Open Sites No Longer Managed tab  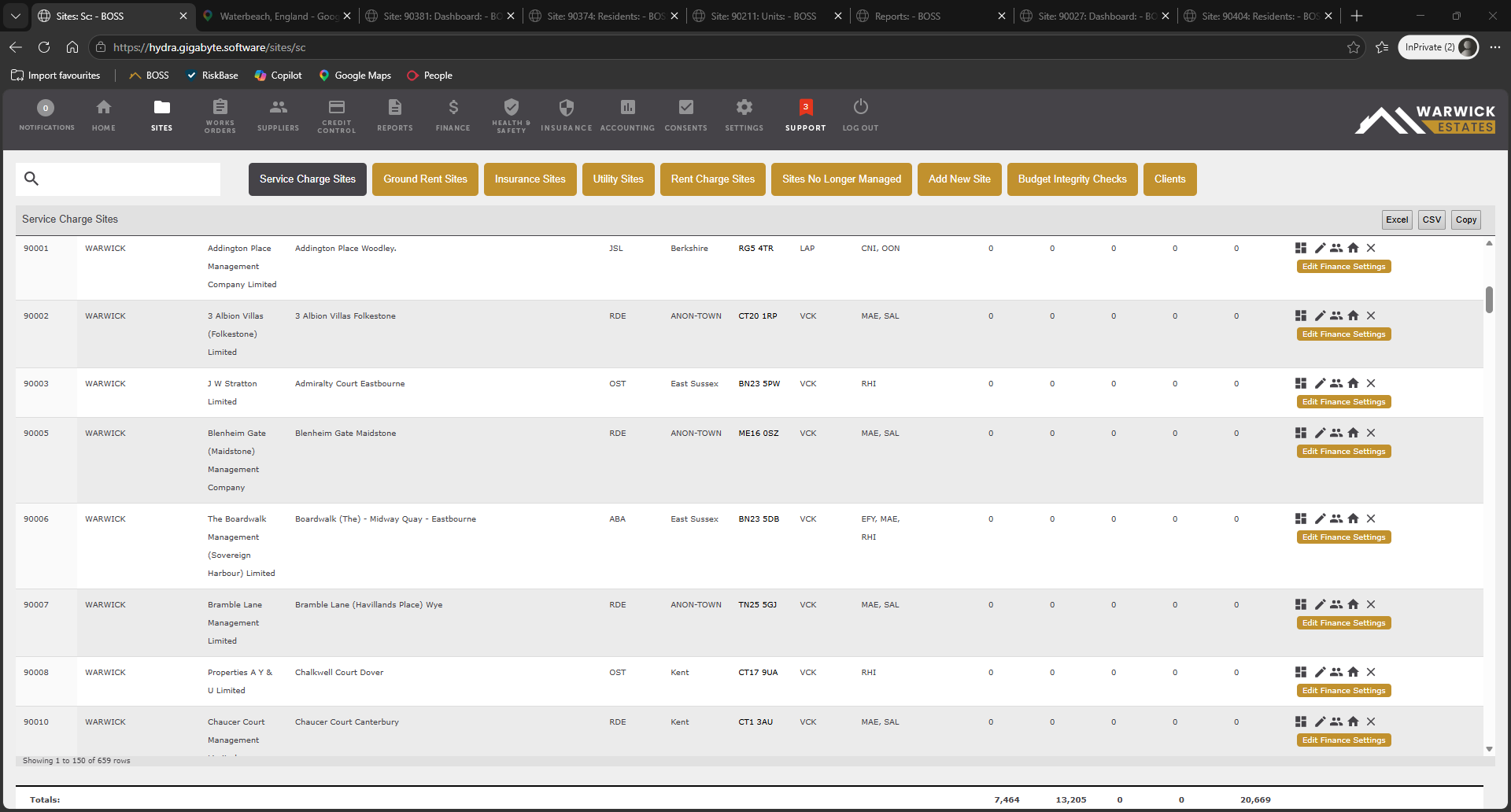tap(842, 179)
